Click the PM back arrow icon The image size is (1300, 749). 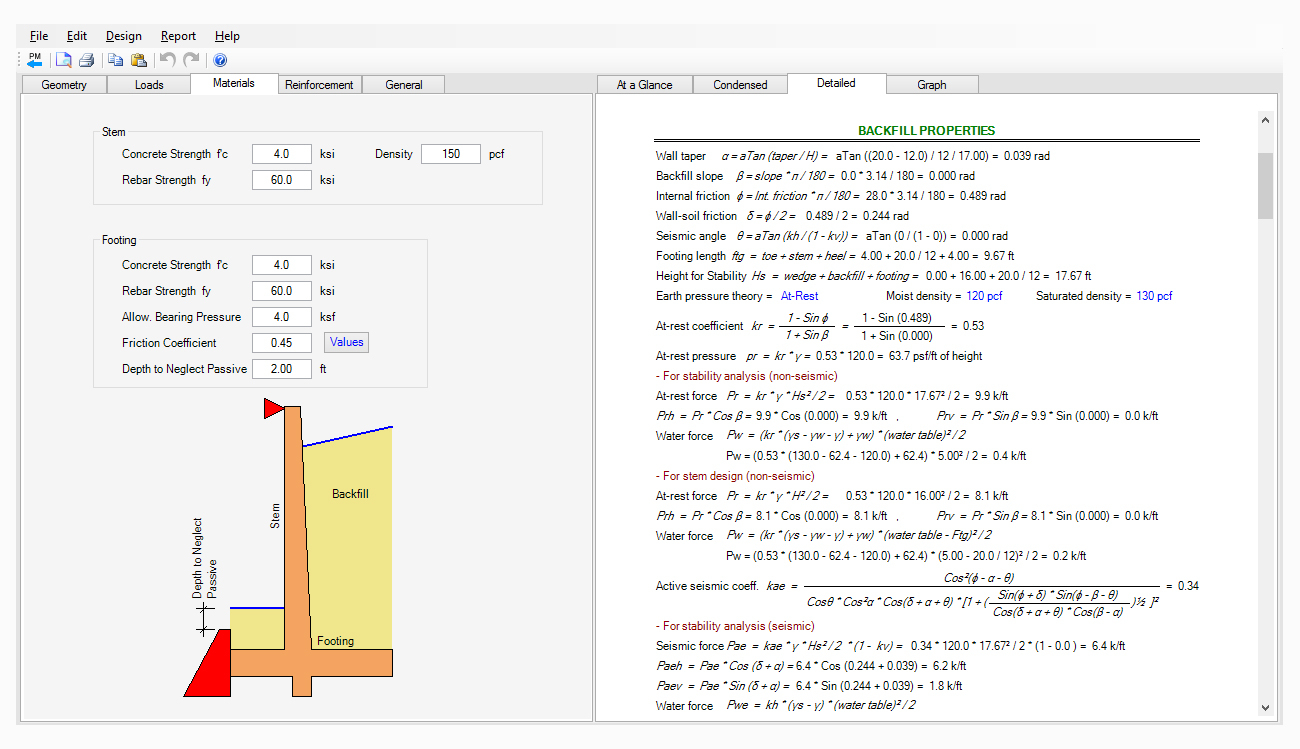(x=35, y=60)
